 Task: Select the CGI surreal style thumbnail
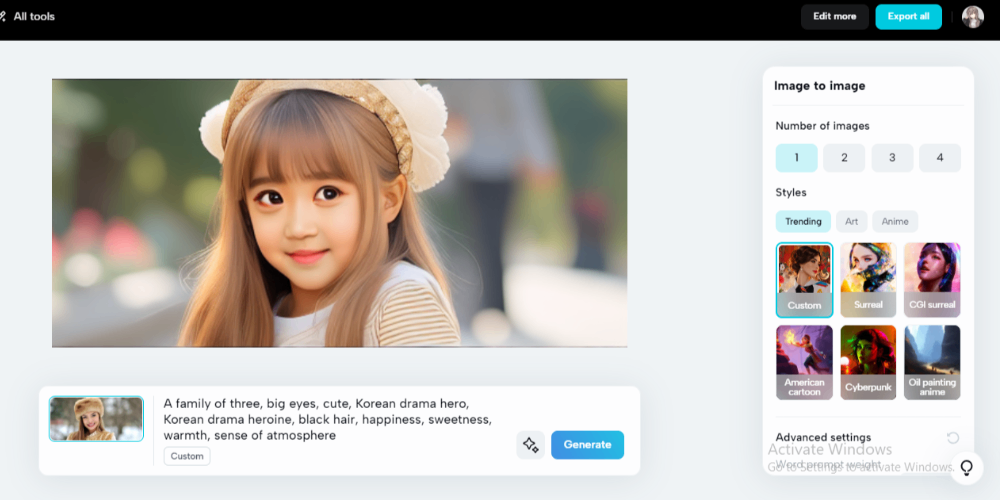coord(932,279)
